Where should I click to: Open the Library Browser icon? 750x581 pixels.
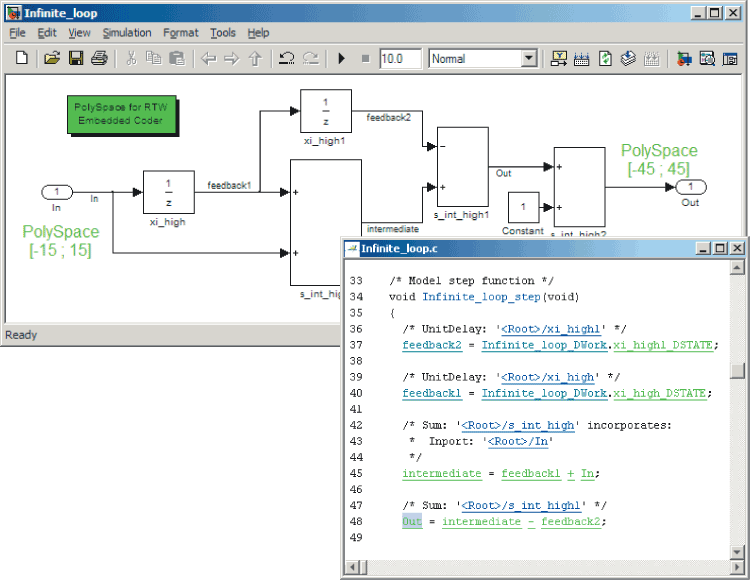(x=684, y=59)
